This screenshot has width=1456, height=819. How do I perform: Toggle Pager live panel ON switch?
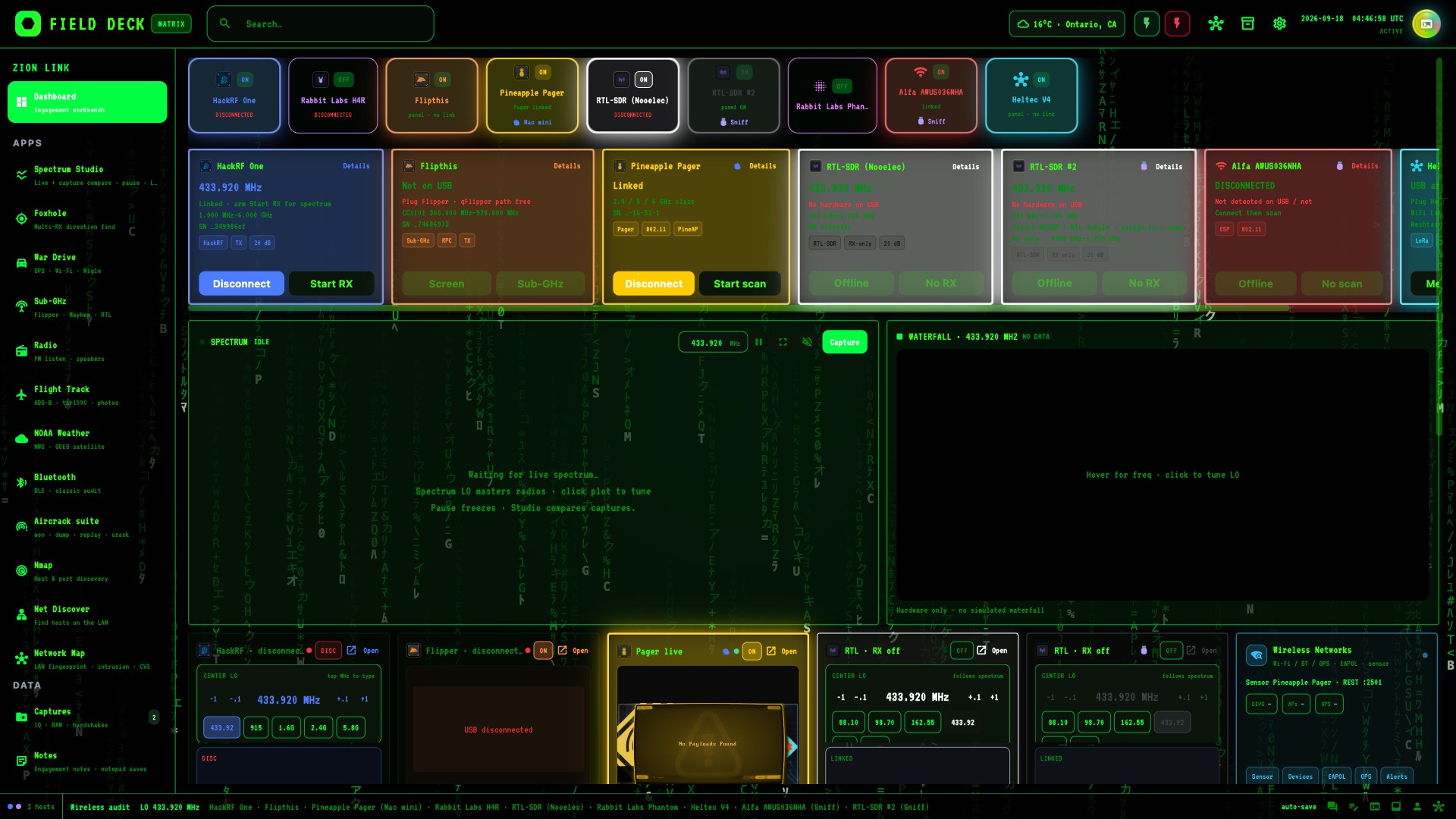[752, 651]
